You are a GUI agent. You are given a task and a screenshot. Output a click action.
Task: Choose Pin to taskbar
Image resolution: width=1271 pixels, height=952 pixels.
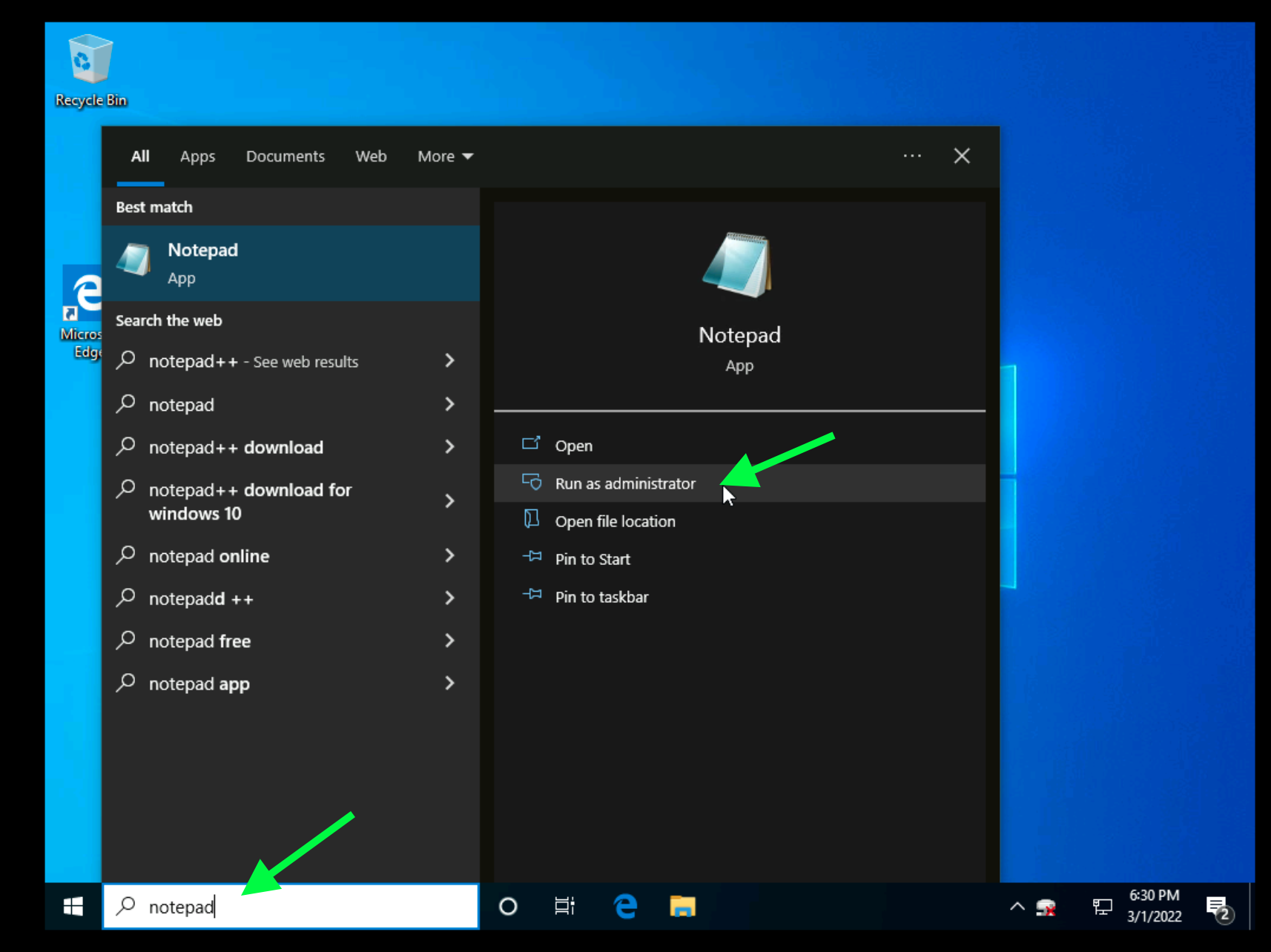tap(739, 597)
